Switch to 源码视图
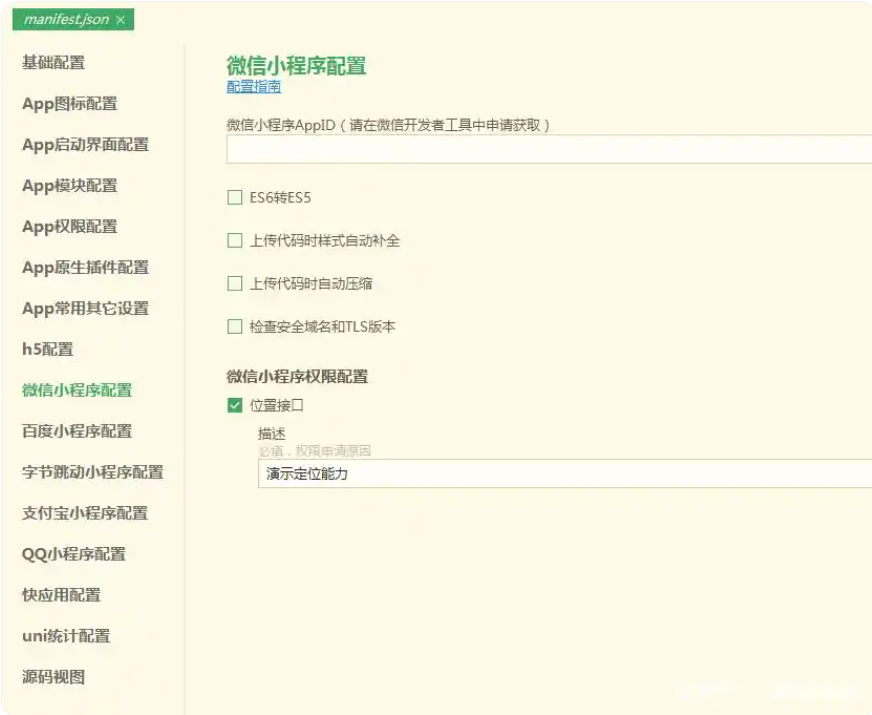872x715 pixels. tap(53, 677)
